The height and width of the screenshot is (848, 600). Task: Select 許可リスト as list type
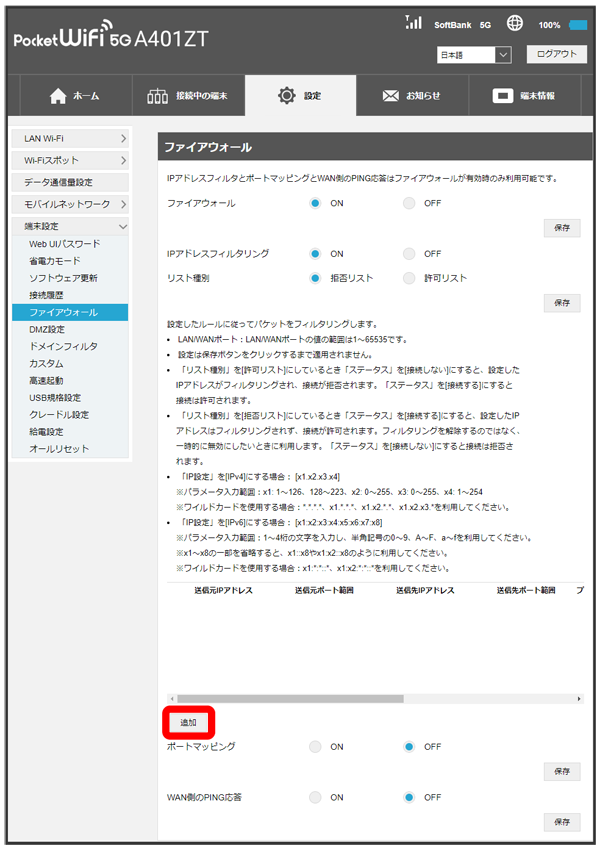pyautogui.click(x=409, y=278)
